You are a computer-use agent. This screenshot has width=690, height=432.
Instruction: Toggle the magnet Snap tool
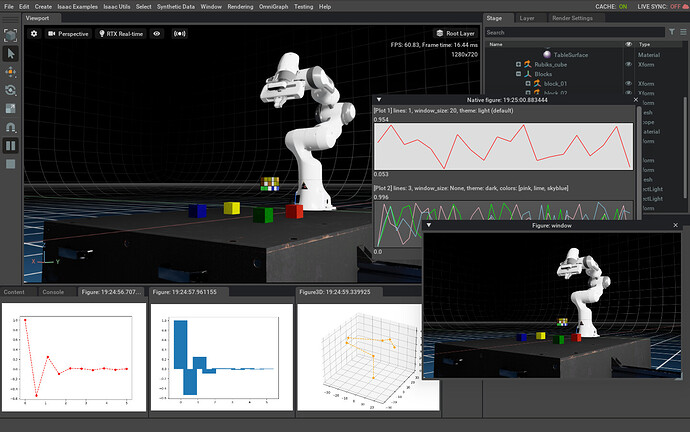(11, 127)
